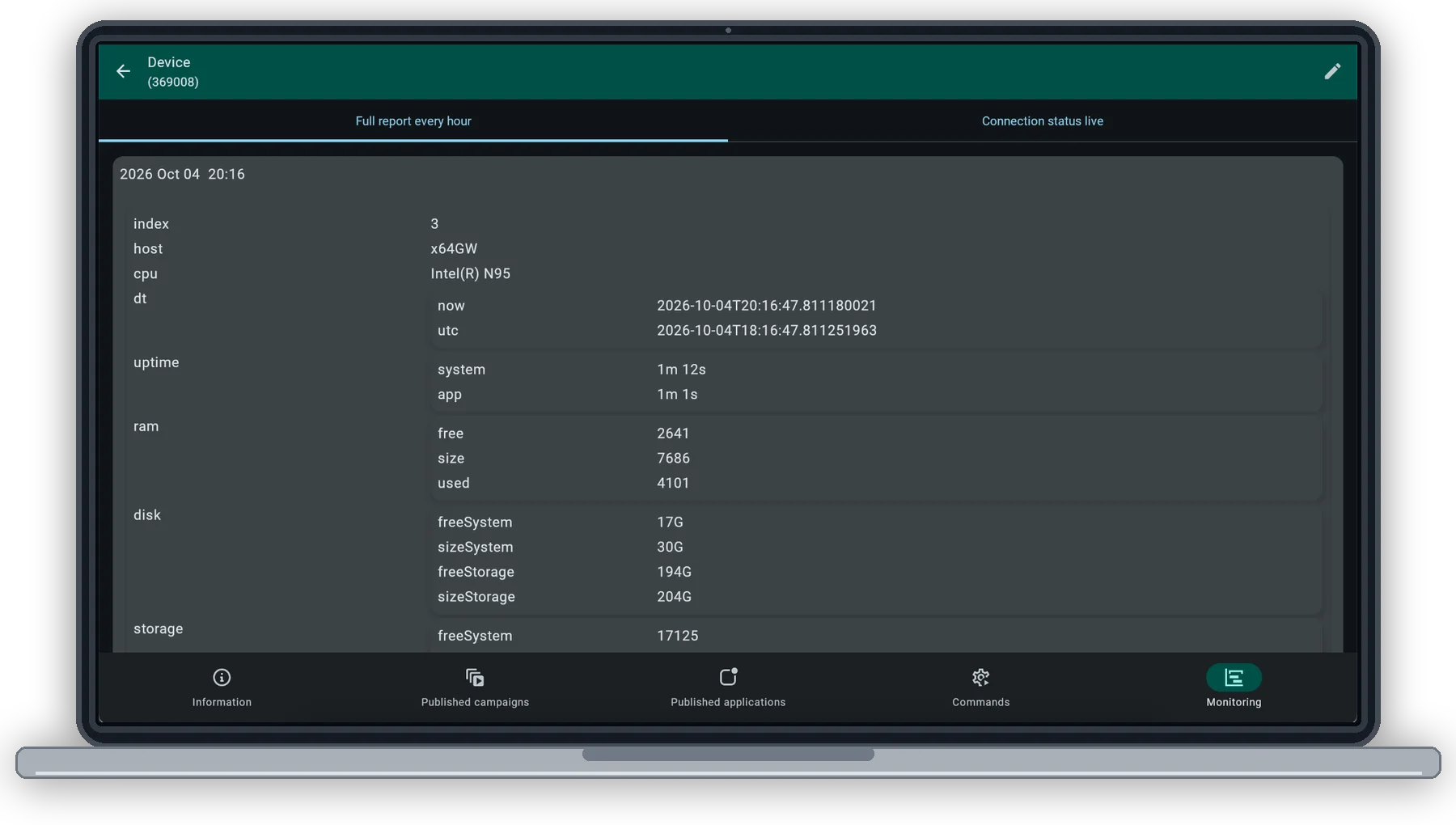The image size is (1456, 825).
Task: Select ram free value 2641
Action: [673, 433]
